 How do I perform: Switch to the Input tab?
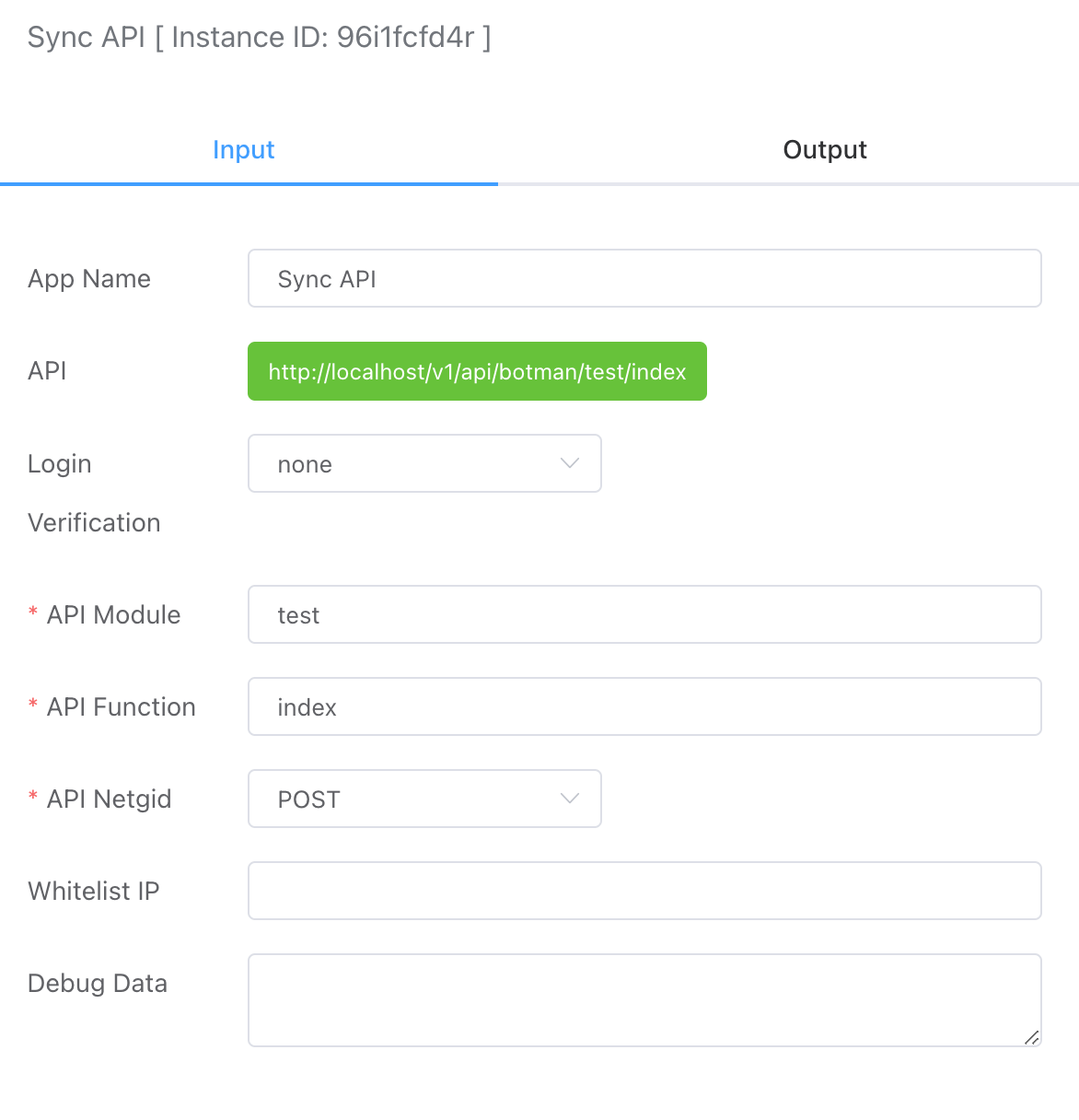(243, 150)
